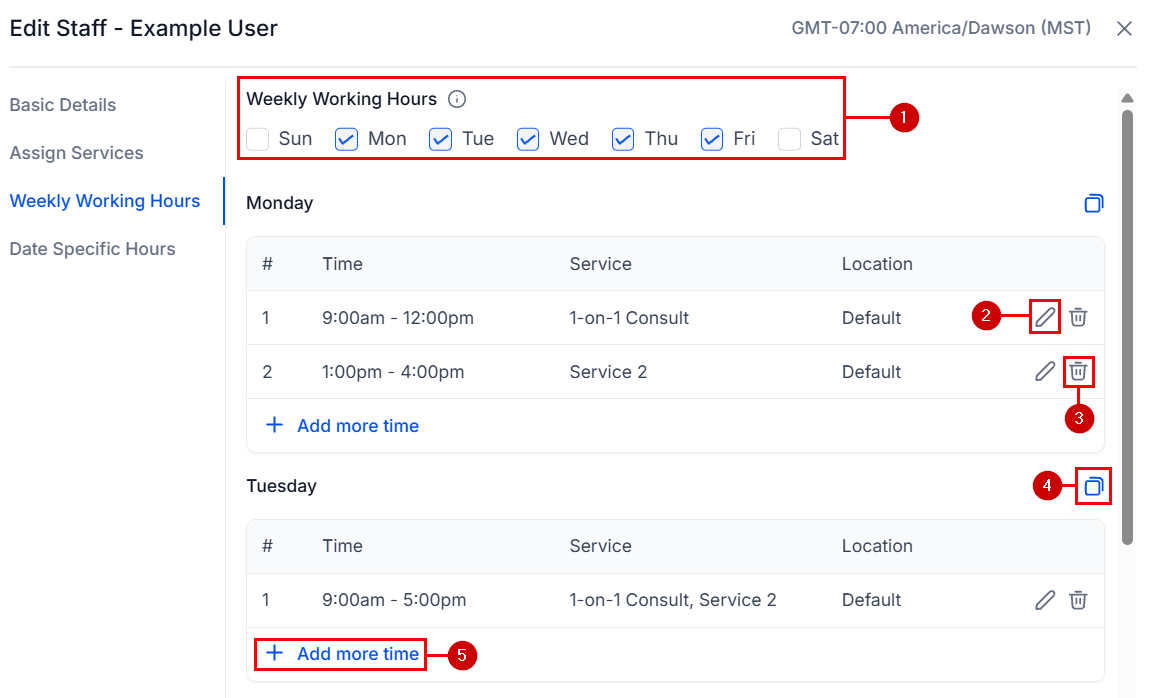Edit Tuesday's 9:00am working hours entry

coord(1044,600)
